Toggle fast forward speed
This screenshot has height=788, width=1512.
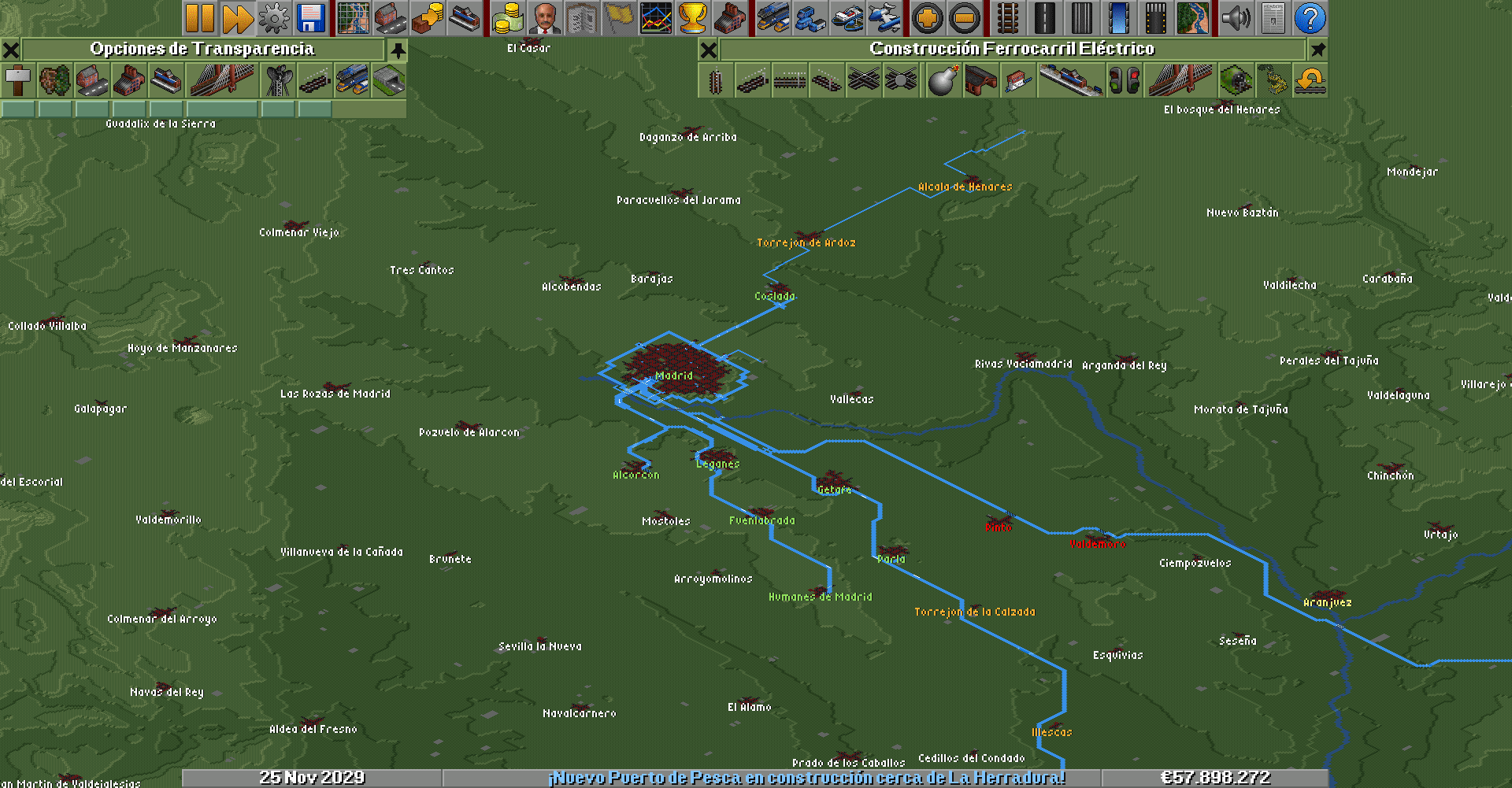(237, 18)
